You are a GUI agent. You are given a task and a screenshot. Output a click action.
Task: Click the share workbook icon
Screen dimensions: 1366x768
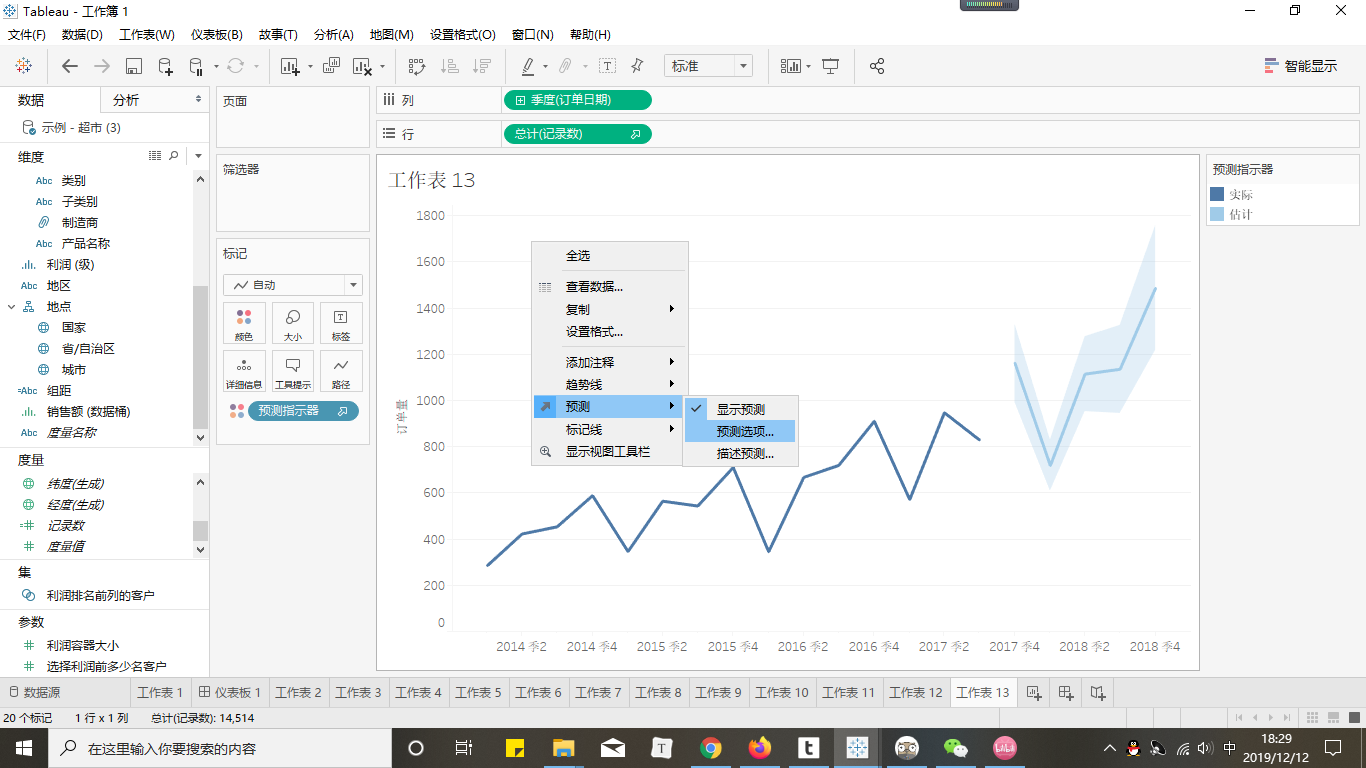[x=877, y=66]
